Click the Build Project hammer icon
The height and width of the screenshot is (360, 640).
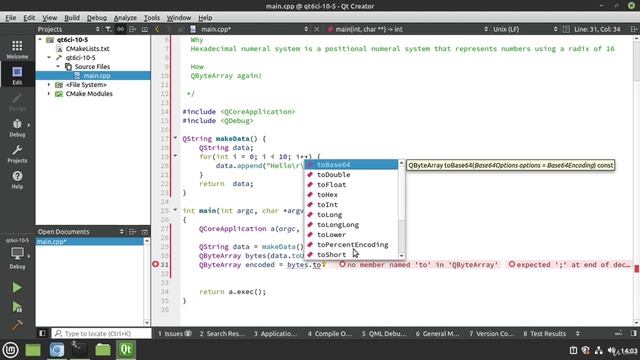point(17,325)
